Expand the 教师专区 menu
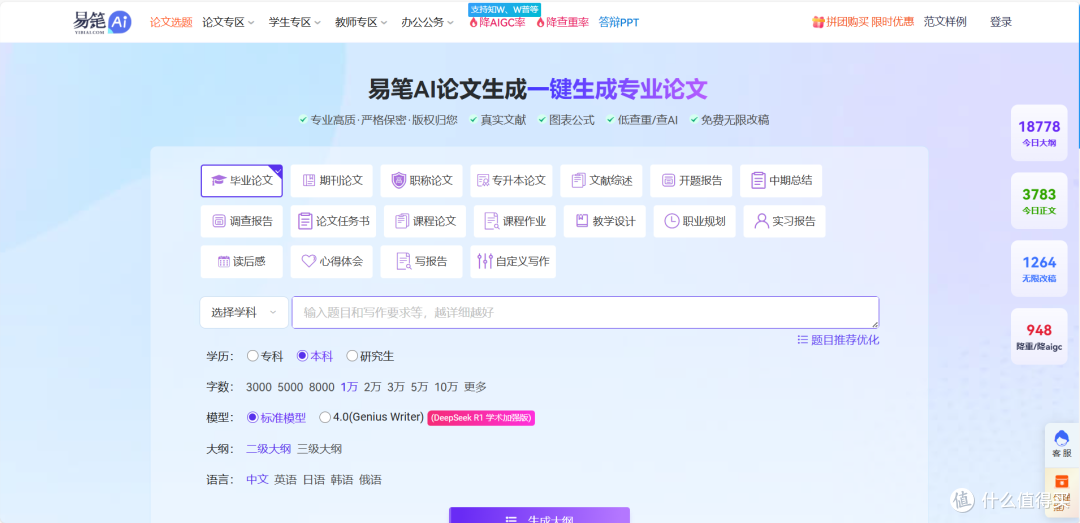Image resolution: width=1080 pixels, height=523 pixels. [x=361, y=22]
